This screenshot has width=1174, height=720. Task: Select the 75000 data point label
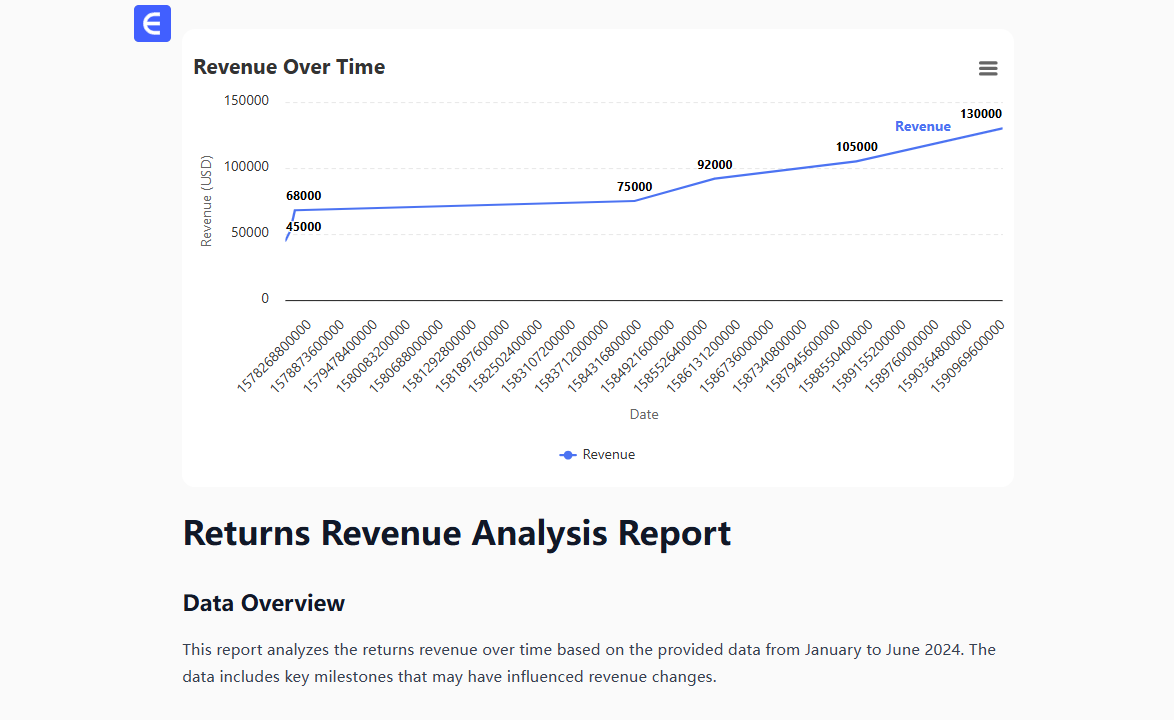click(634, 187)
